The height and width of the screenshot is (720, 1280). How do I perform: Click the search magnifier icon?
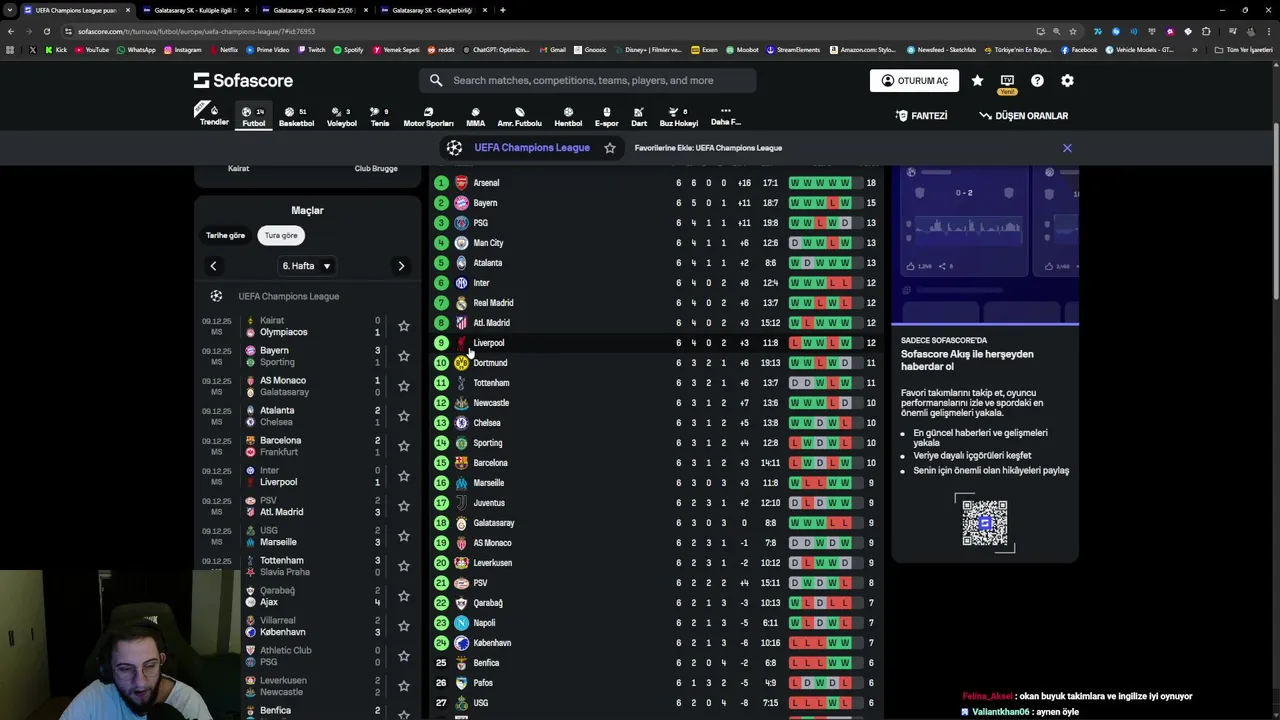[436, 80]
